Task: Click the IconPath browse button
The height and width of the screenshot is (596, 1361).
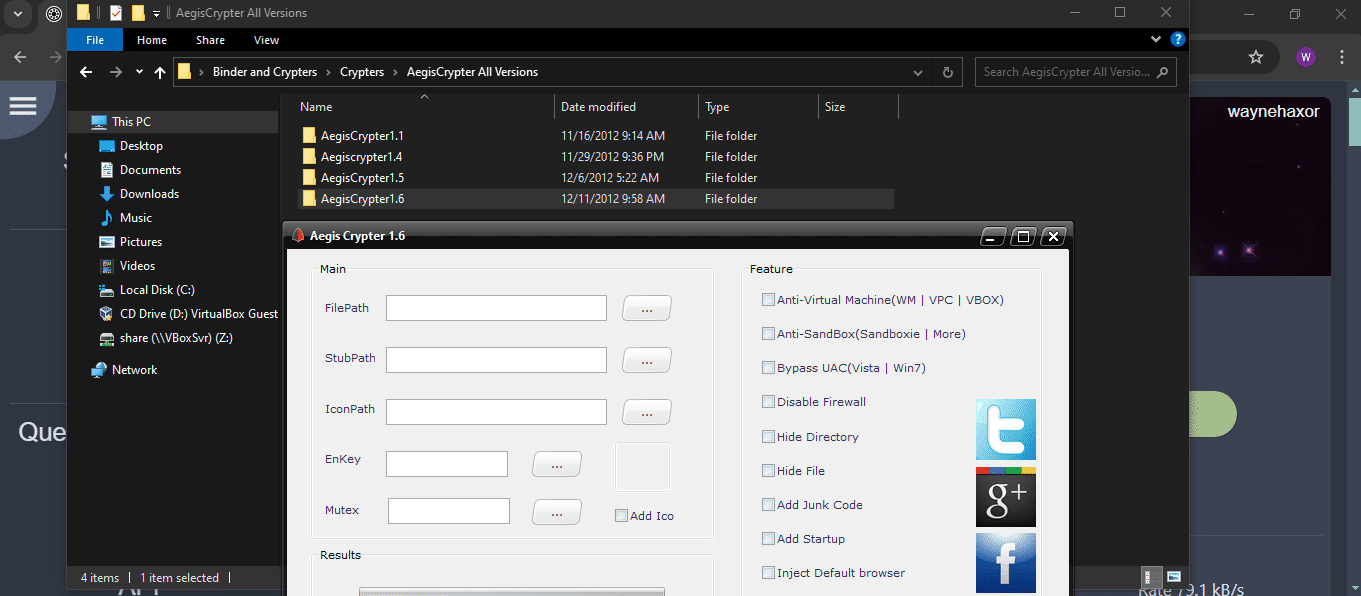Action: [x=647, y=412]
